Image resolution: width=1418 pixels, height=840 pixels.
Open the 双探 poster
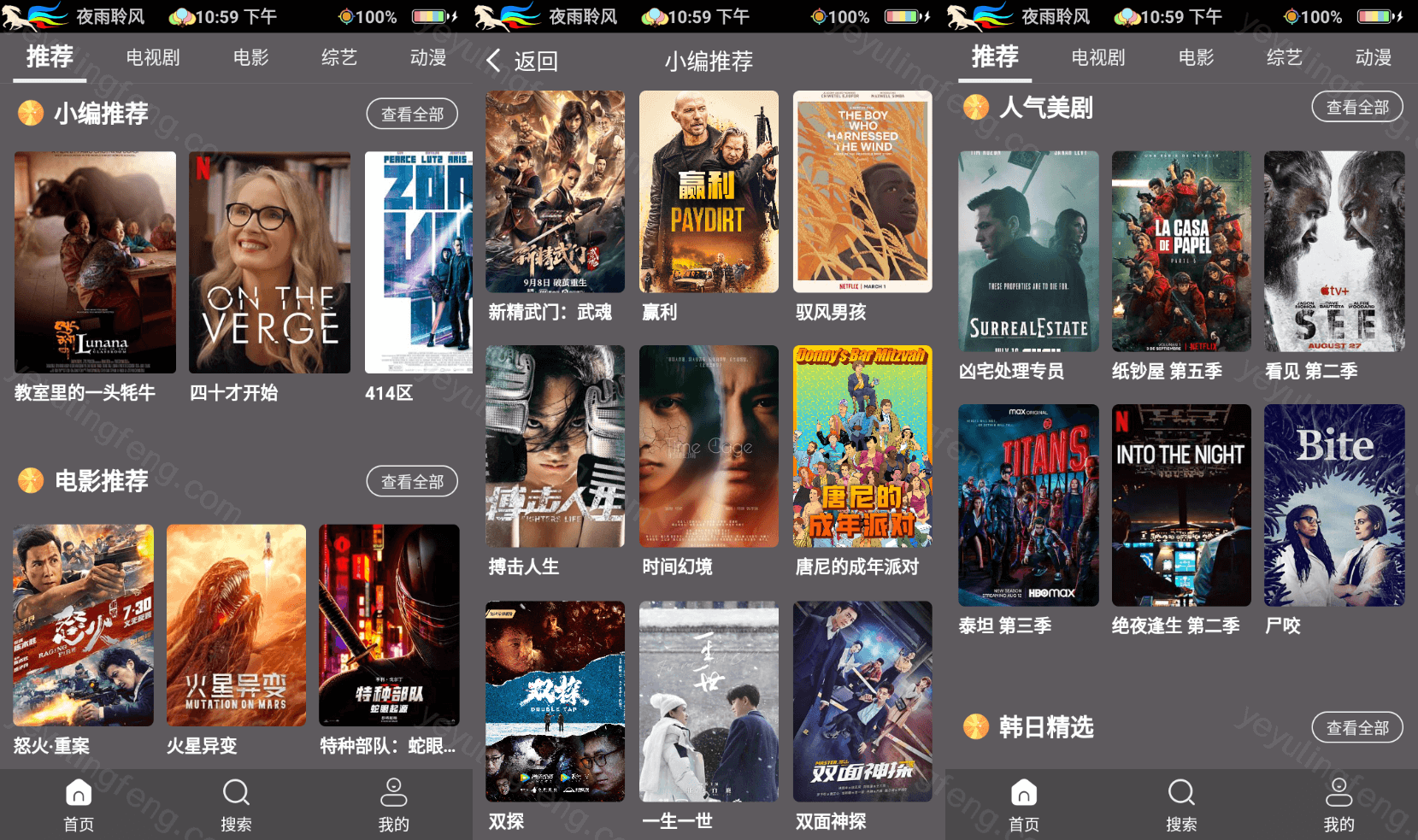point(555,701)
